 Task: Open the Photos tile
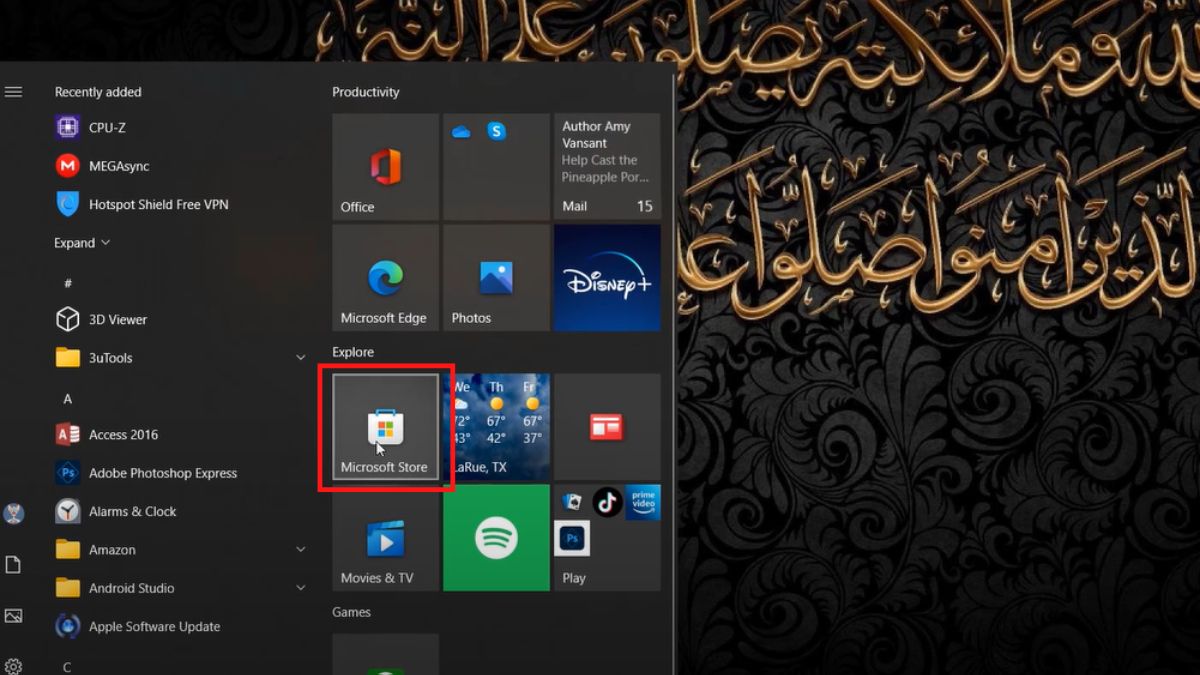(496, 277)
